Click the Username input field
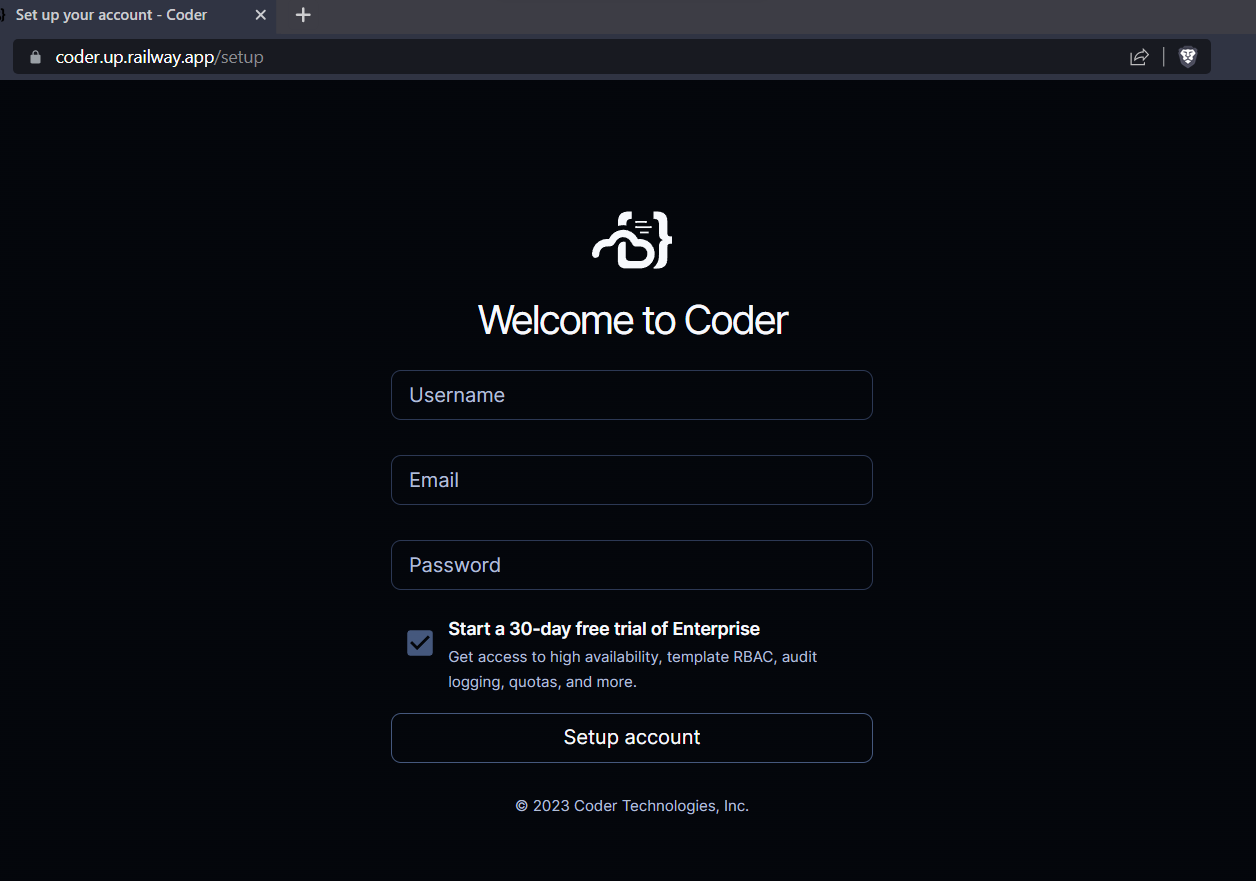Viewport: 1256px width, 881px height. click(x=631, y=395)
